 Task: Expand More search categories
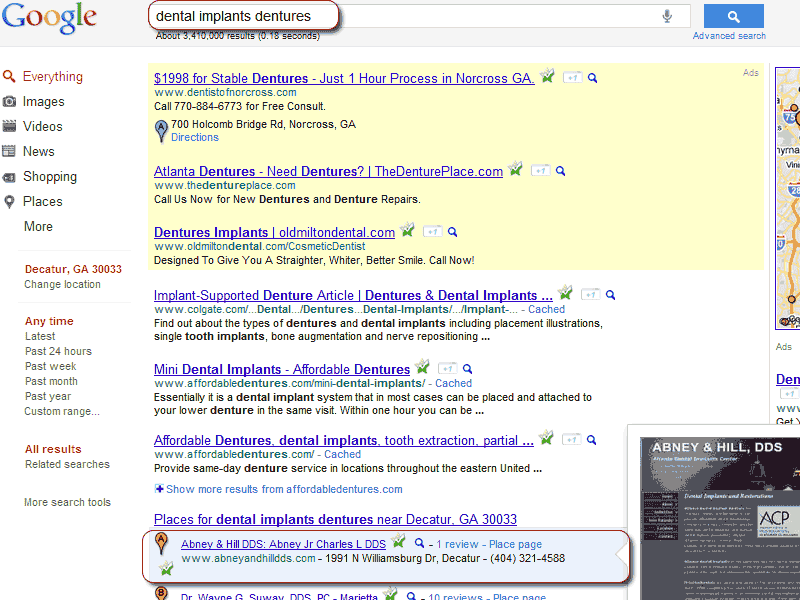(x=38, y=226)
